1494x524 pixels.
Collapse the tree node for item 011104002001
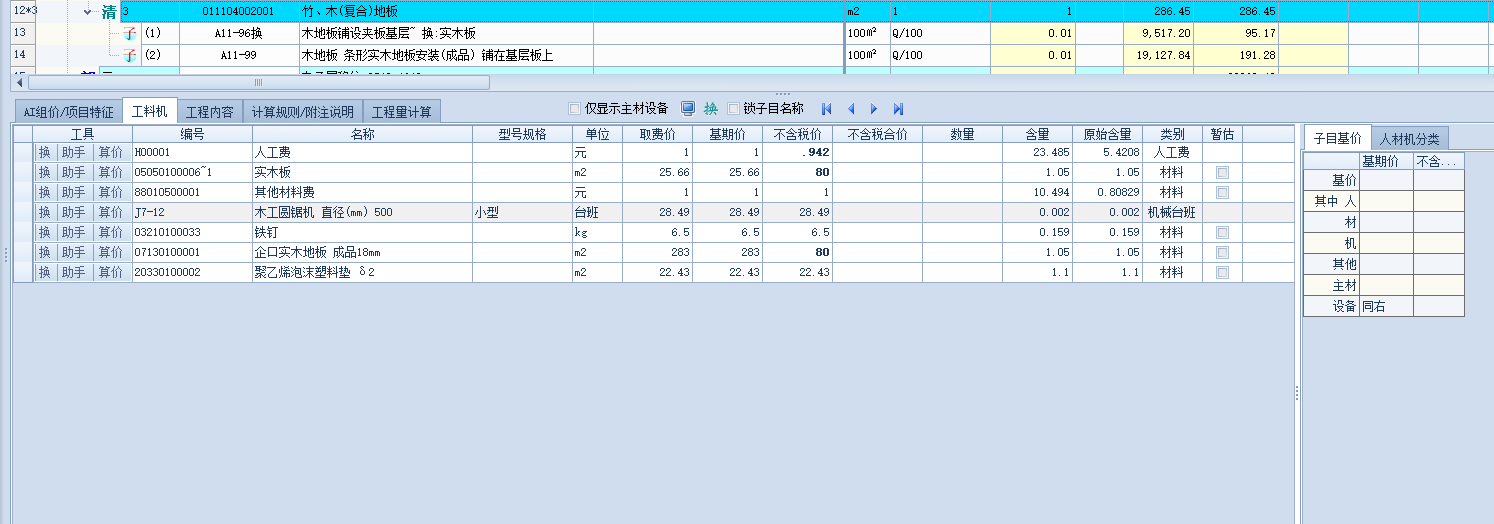(x=87, y=12)
